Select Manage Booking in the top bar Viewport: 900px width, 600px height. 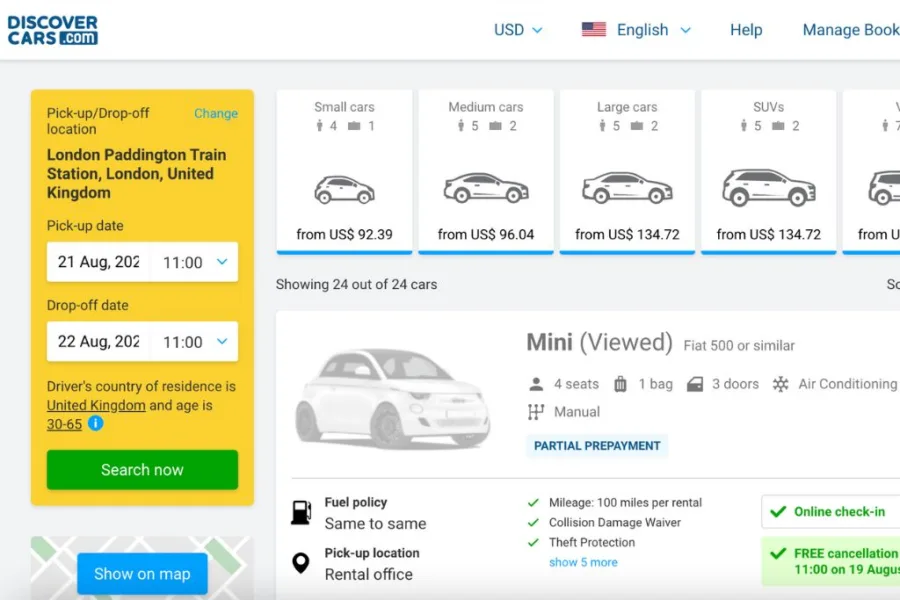pyautogui.click(x=851, y=30)
